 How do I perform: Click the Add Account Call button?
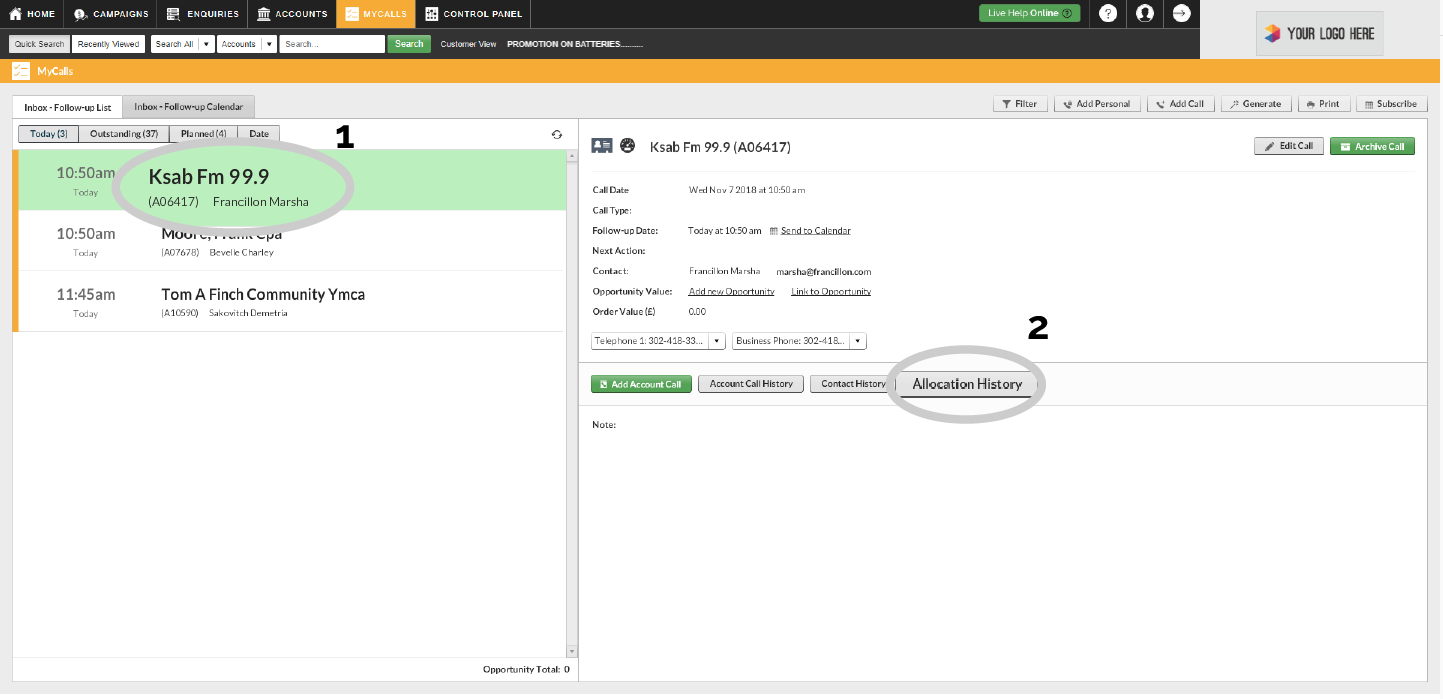tap(642, 384)
